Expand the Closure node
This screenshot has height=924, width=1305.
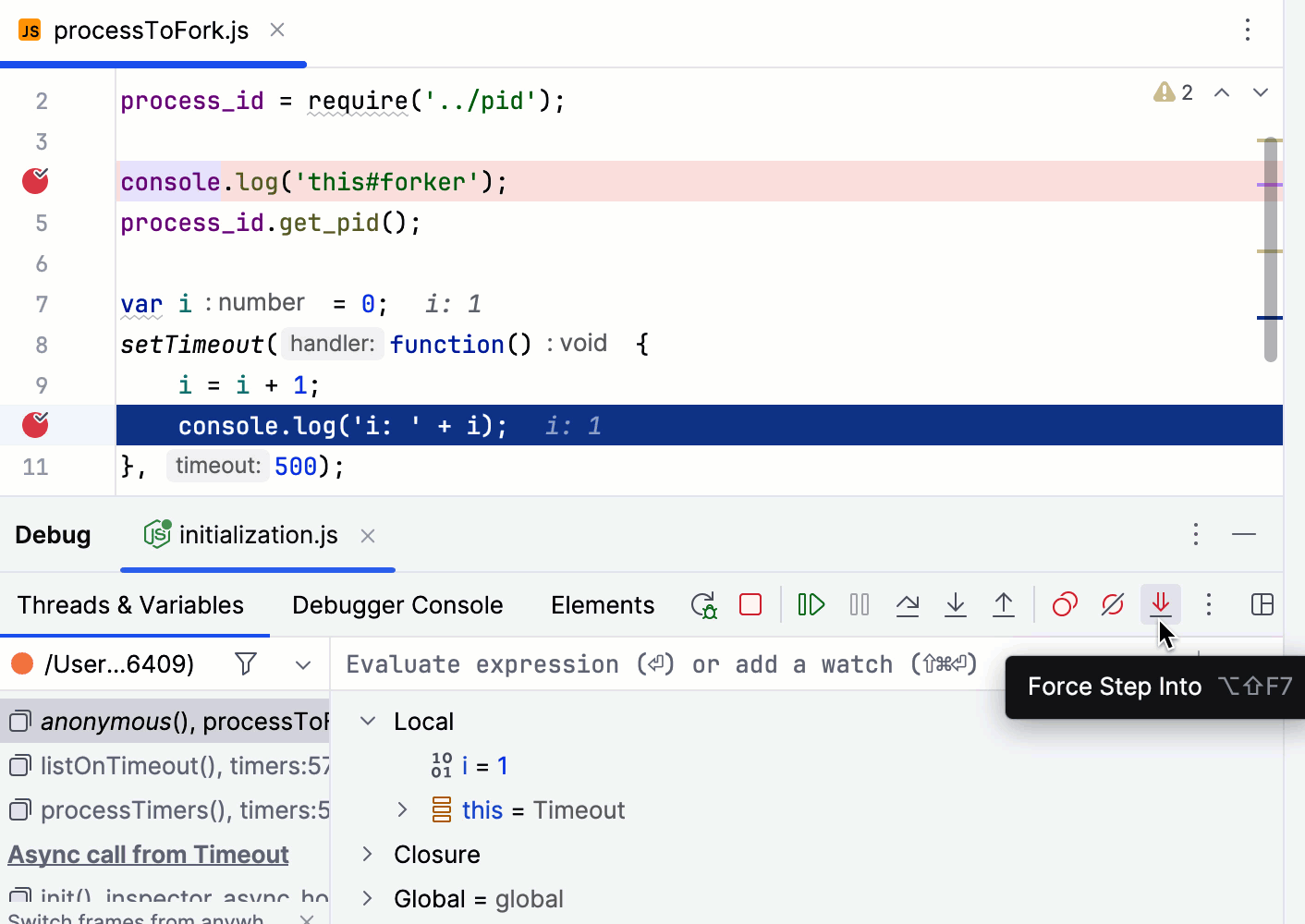pos(367,854)
